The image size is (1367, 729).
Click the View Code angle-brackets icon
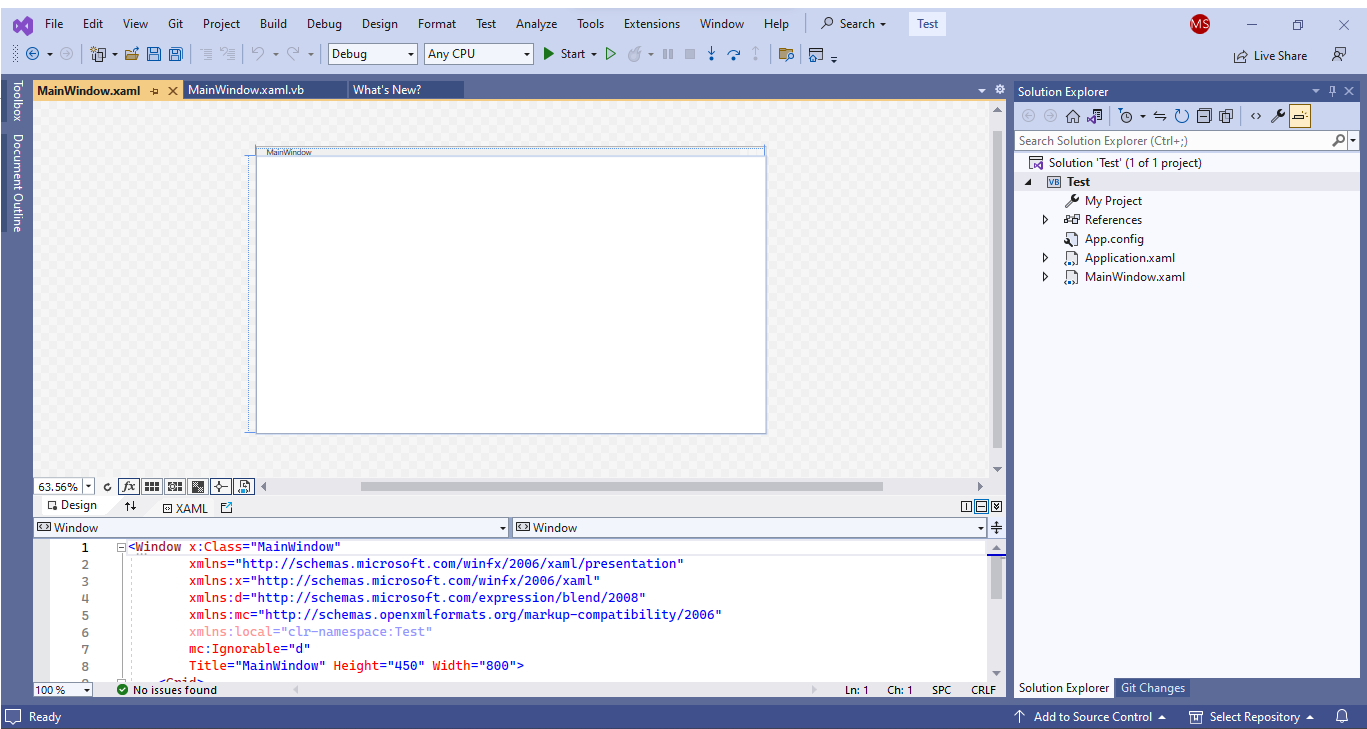point(1256,116)
